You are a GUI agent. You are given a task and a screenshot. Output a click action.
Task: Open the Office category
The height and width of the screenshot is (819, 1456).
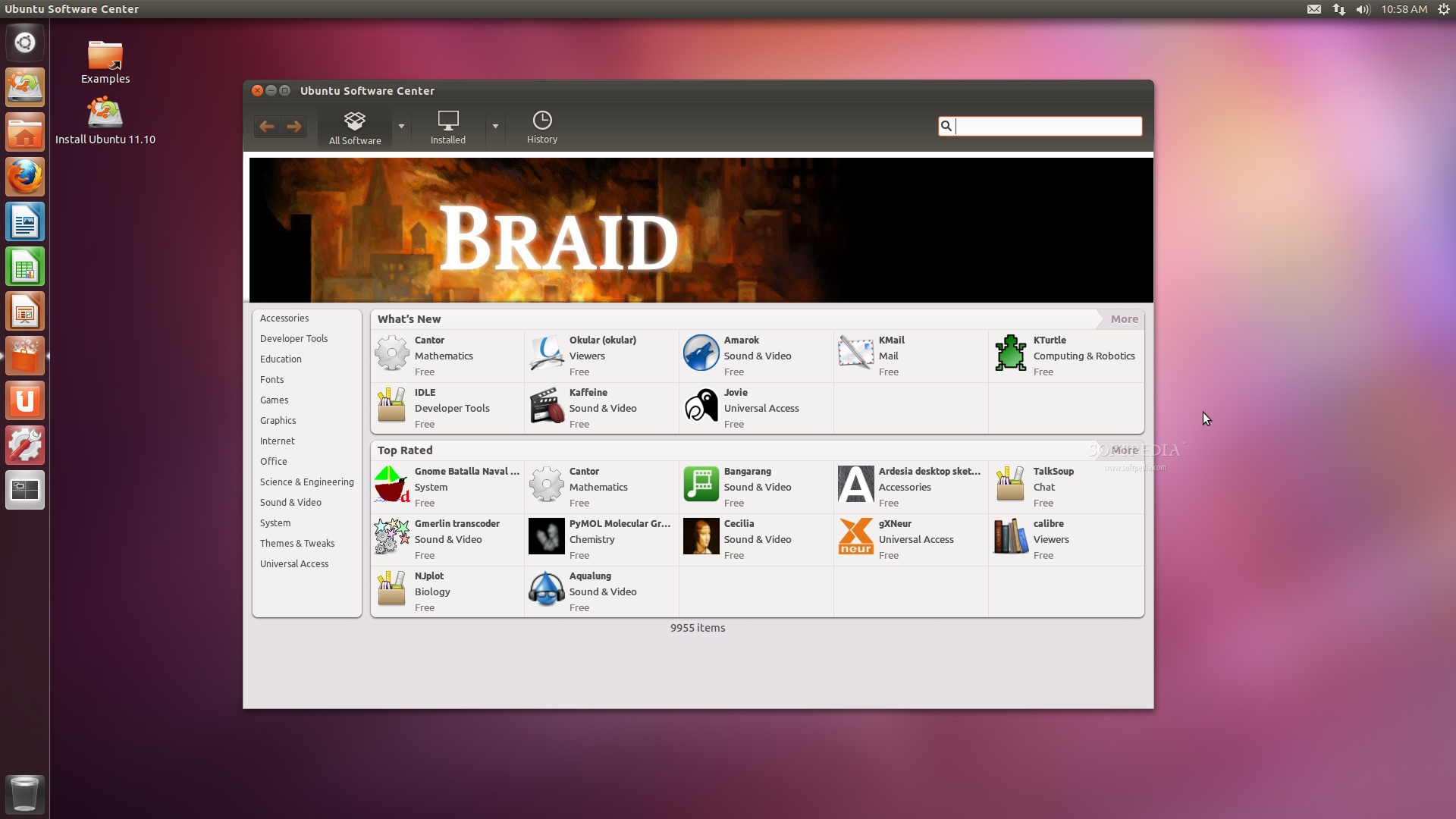click(273, 462)
